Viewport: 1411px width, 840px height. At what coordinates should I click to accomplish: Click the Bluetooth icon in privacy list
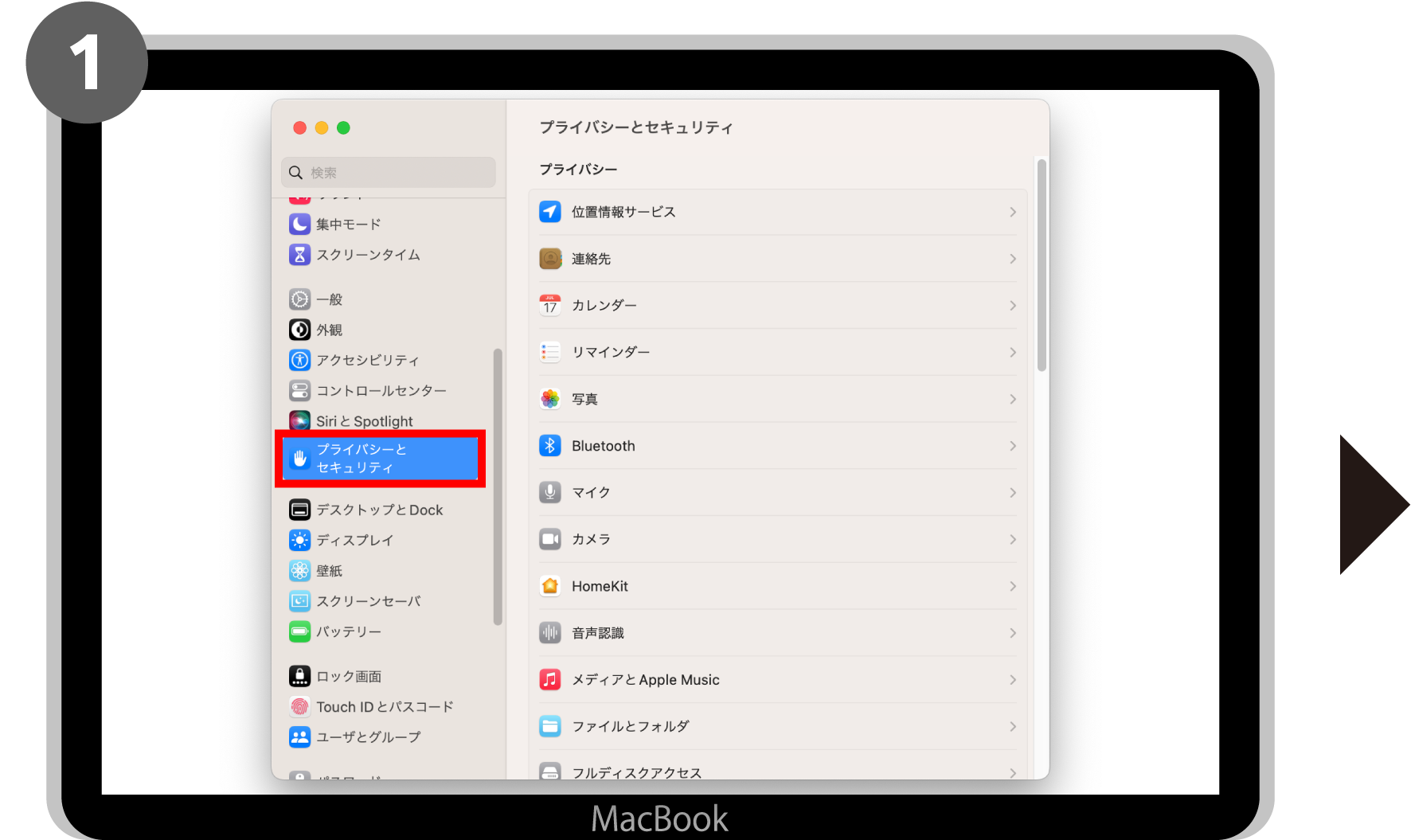tap(549, 446)
